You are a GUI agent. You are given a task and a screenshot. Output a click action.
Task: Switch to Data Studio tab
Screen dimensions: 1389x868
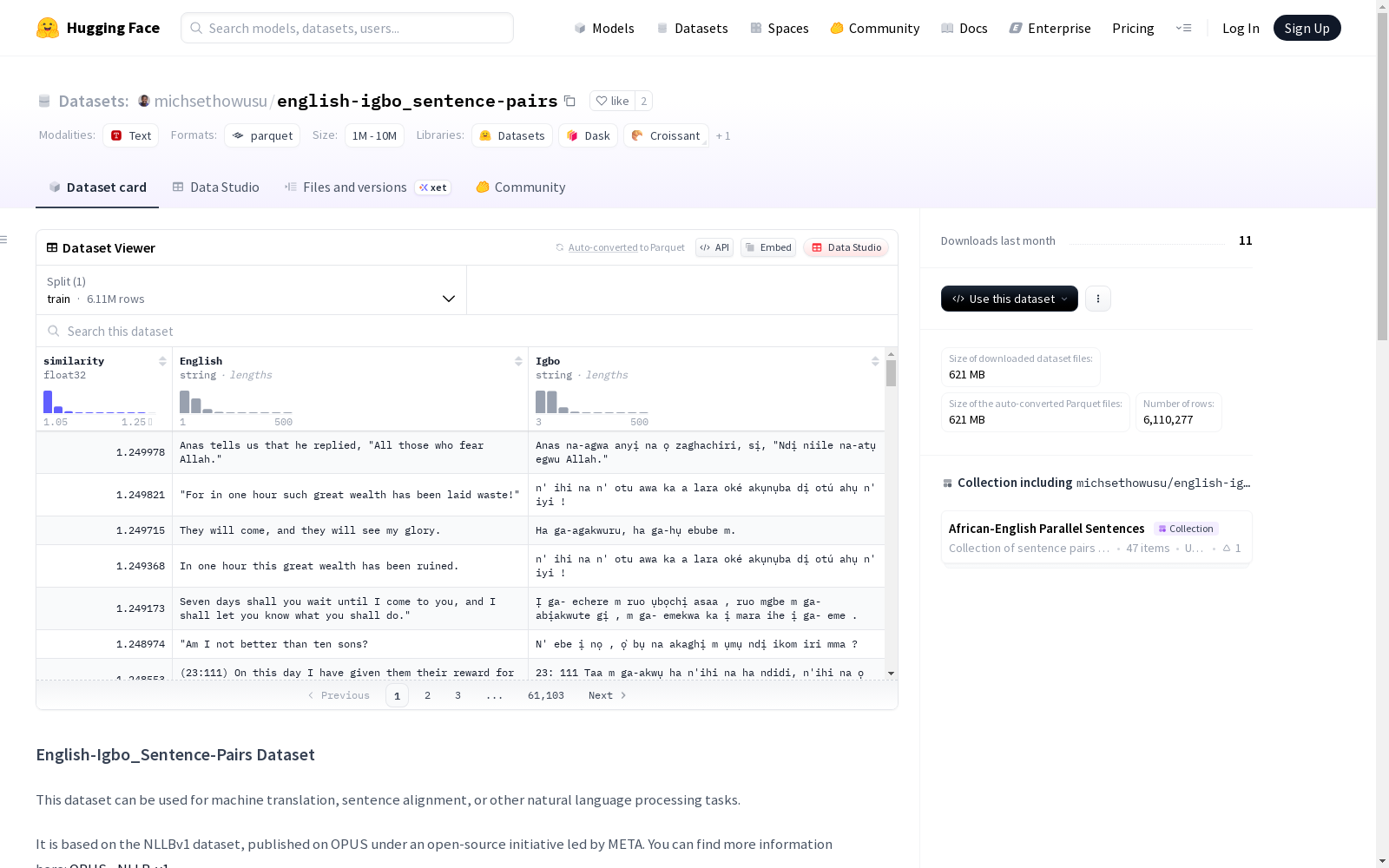tap(215, 187)
